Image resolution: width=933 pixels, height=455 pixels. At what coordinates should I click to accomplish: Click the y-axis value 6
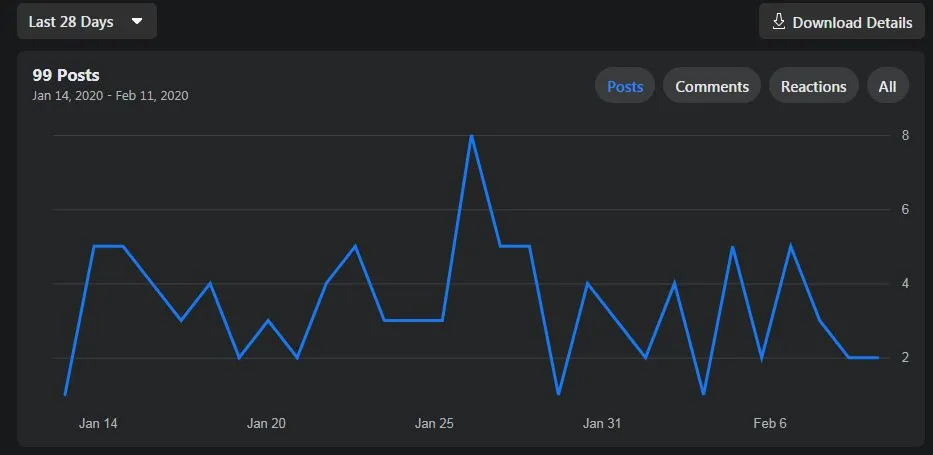905,209
